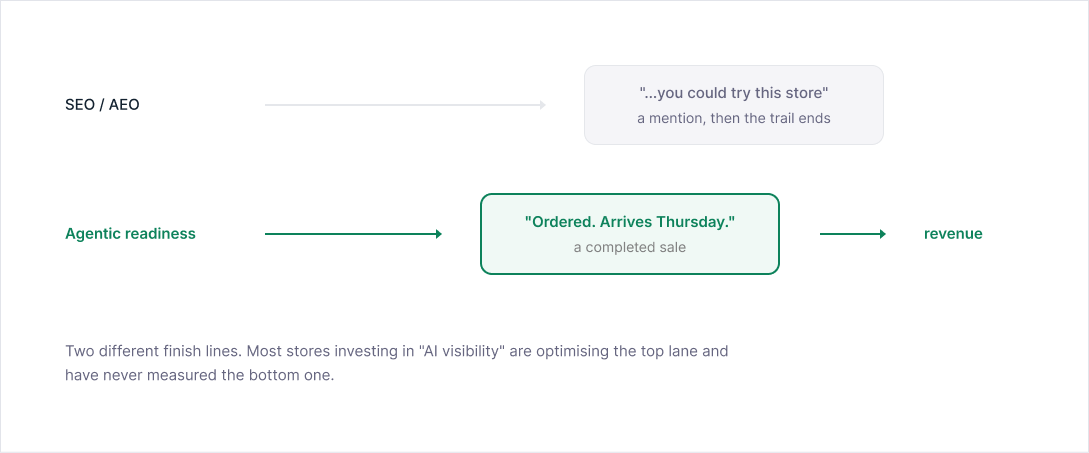Click the "Two different finish lines" sentence

(153, 351)
